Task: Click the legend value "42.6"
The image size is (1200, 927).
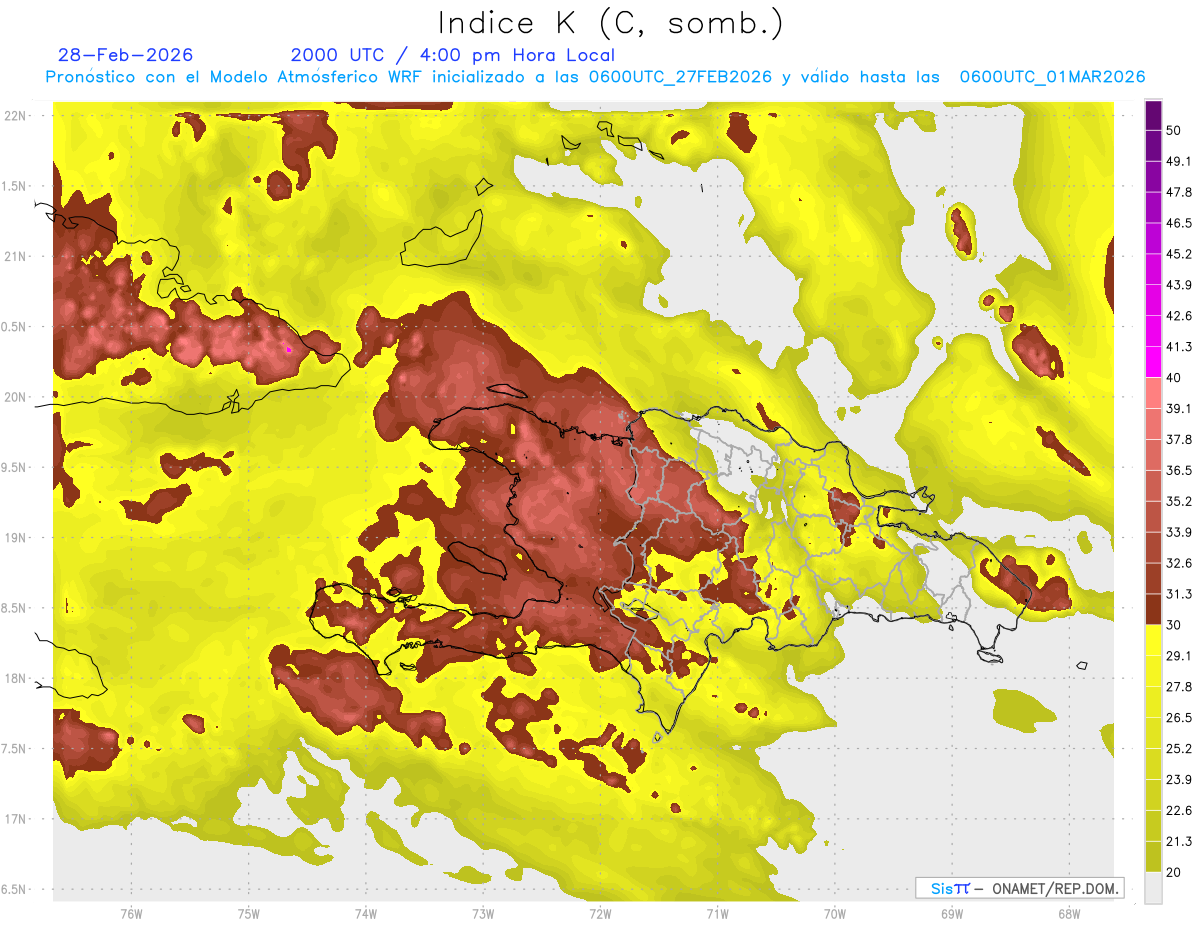Action: 1178,316
